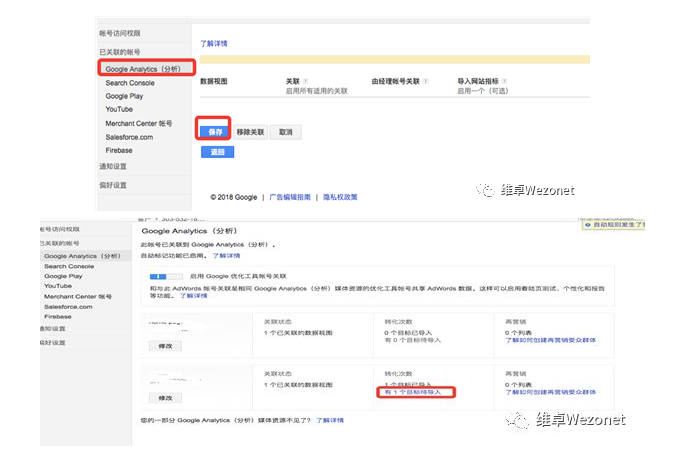Click the eye icon in the 自动规则 notification
This screenshot has height=455, width=673.
point(588,224)
